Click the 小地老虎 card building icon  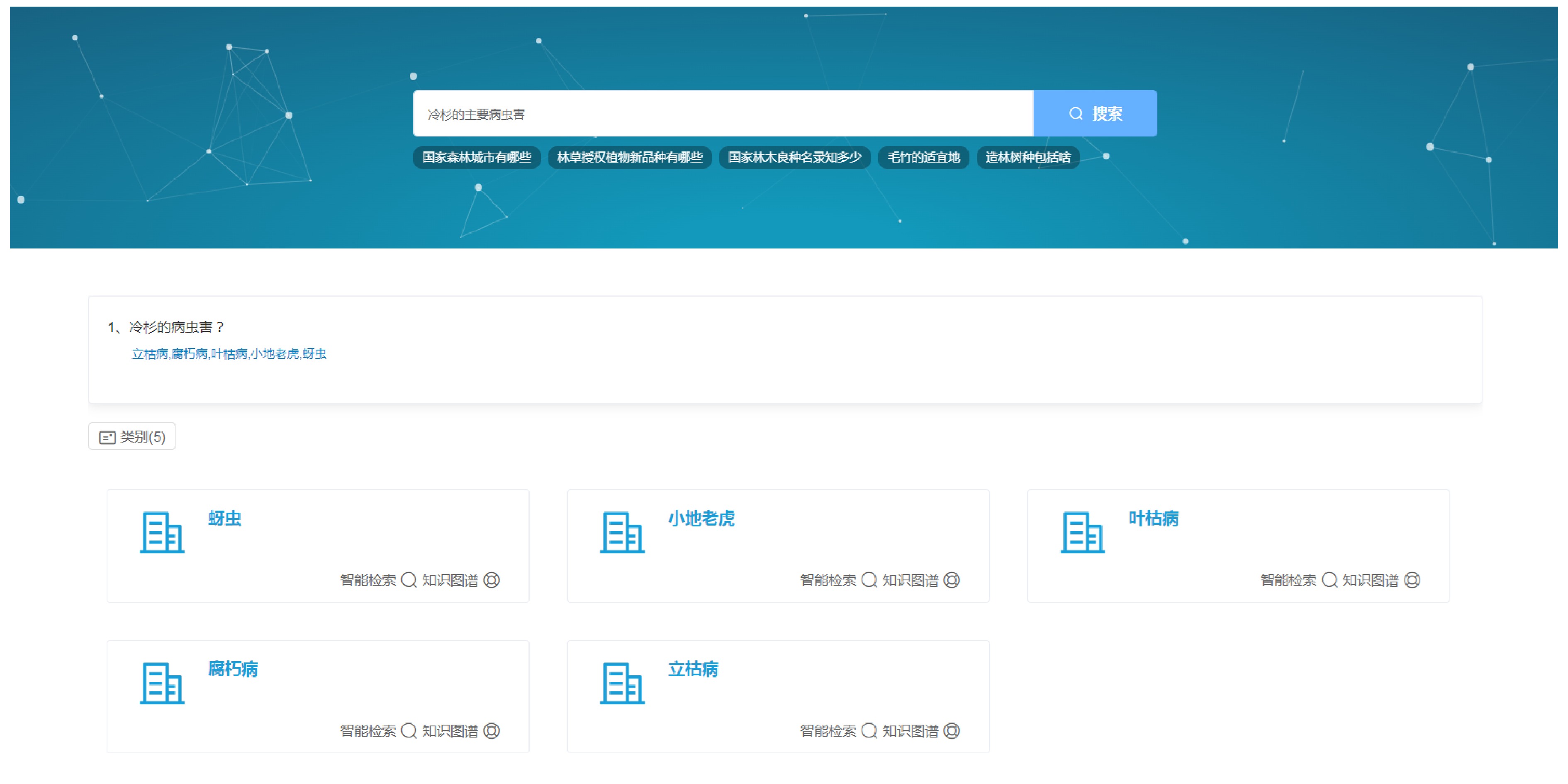[622, 533]
